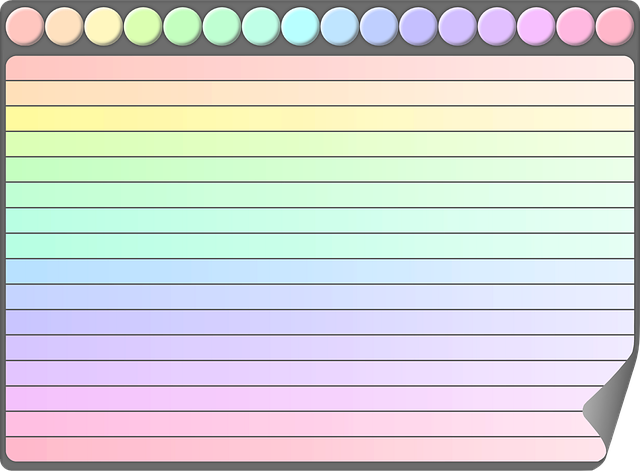Viewport: 640px width, 471px height.
Task: Select the peach orange stripe
Action: click(x=320, y=93)
